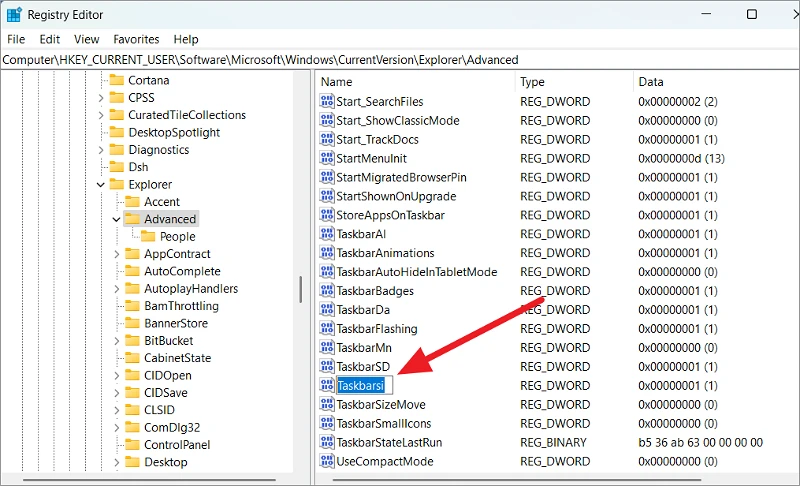Click the icon beside UseCompactMode value
800x486 pixels.
pyautogui.click(x=327, y=461)
